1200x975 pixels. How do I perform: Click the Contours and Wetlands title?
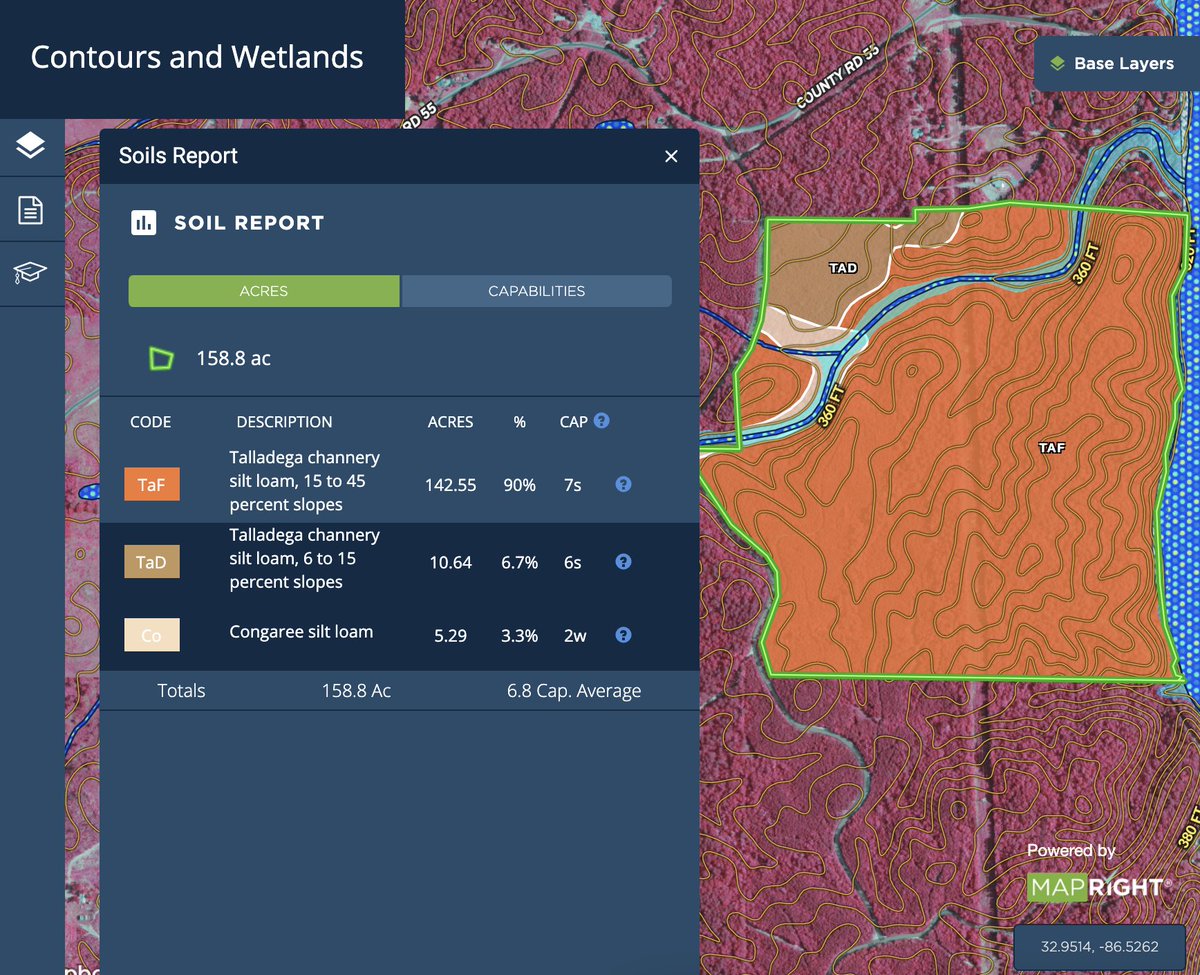coord(197,57)
